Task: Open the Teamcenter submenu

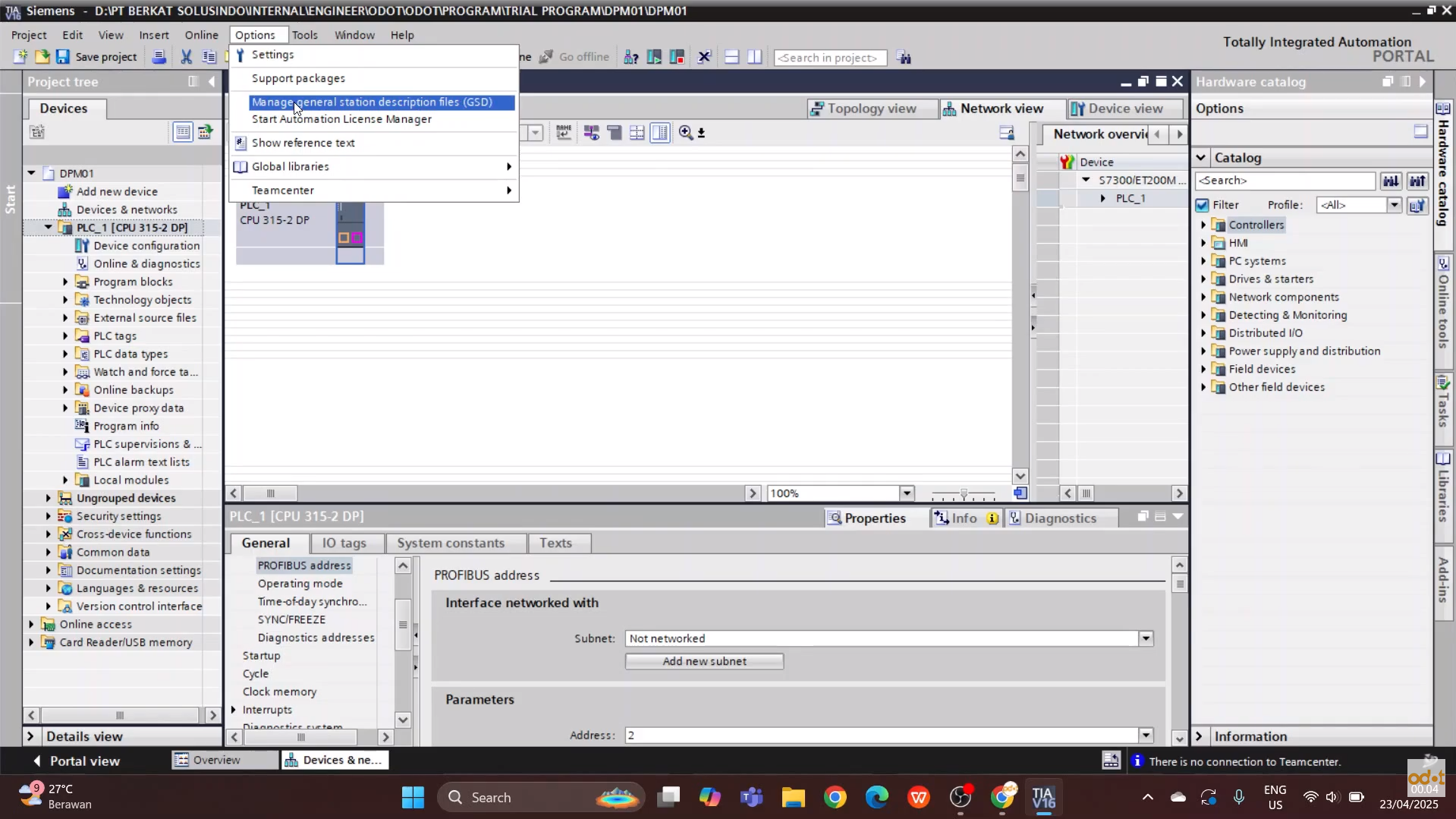Action: click(374, 191)
